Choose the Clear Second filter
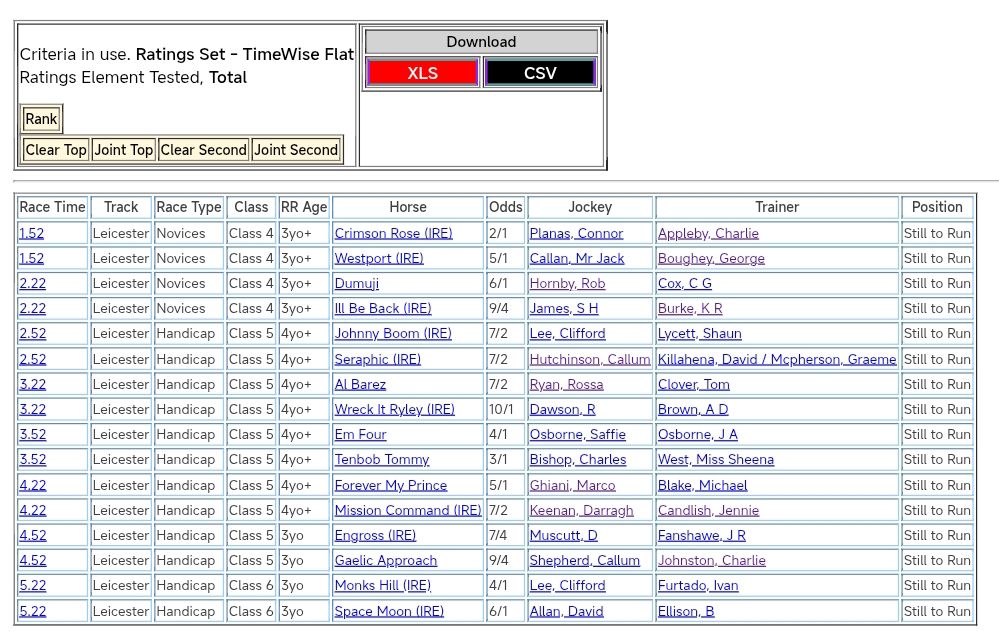This screenshot has height=641, width=999. [203, 150]
